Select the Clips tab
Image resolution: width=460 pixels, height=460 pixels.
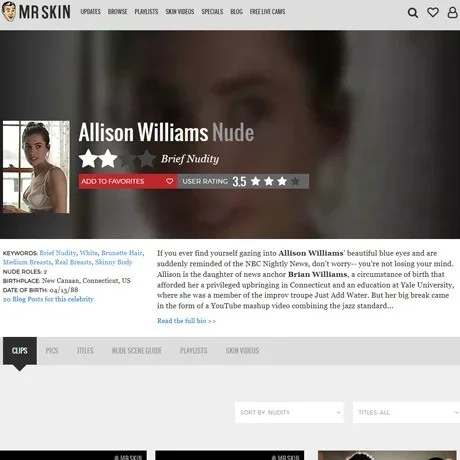tap(20, 351)
